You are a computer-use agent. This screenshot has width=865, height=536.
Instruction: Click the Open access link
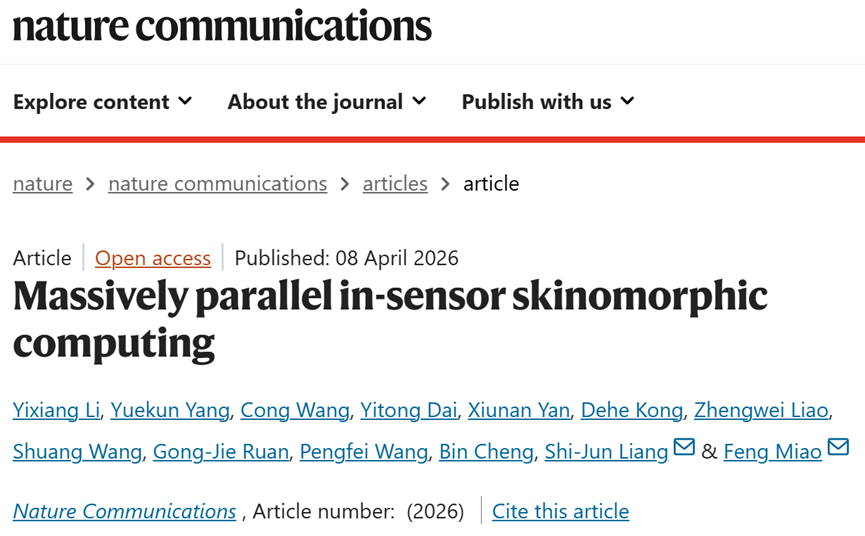(x=153, y=258)
